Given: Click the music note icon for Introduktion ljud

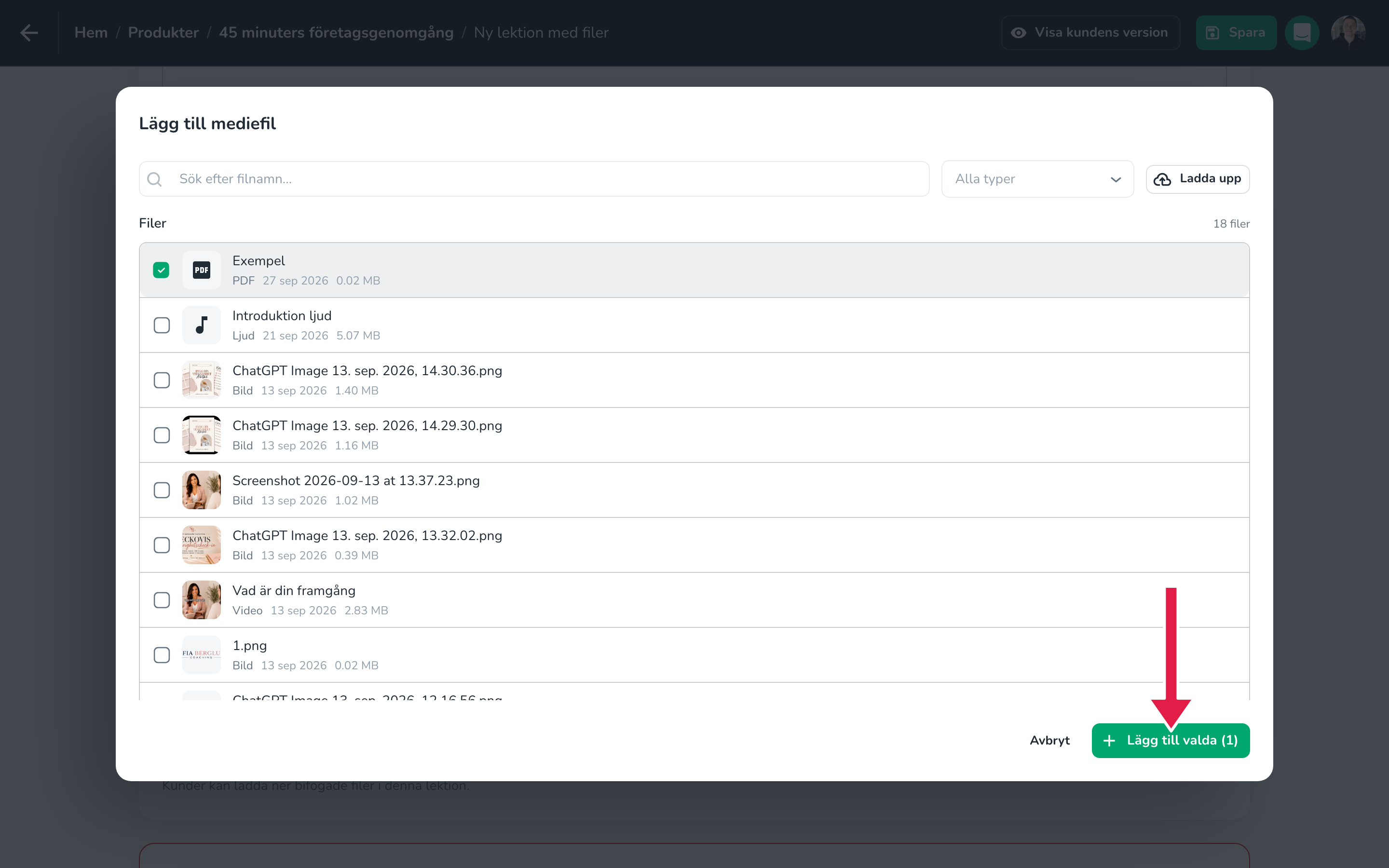Looking at the screenshot, I should (202, 325).
